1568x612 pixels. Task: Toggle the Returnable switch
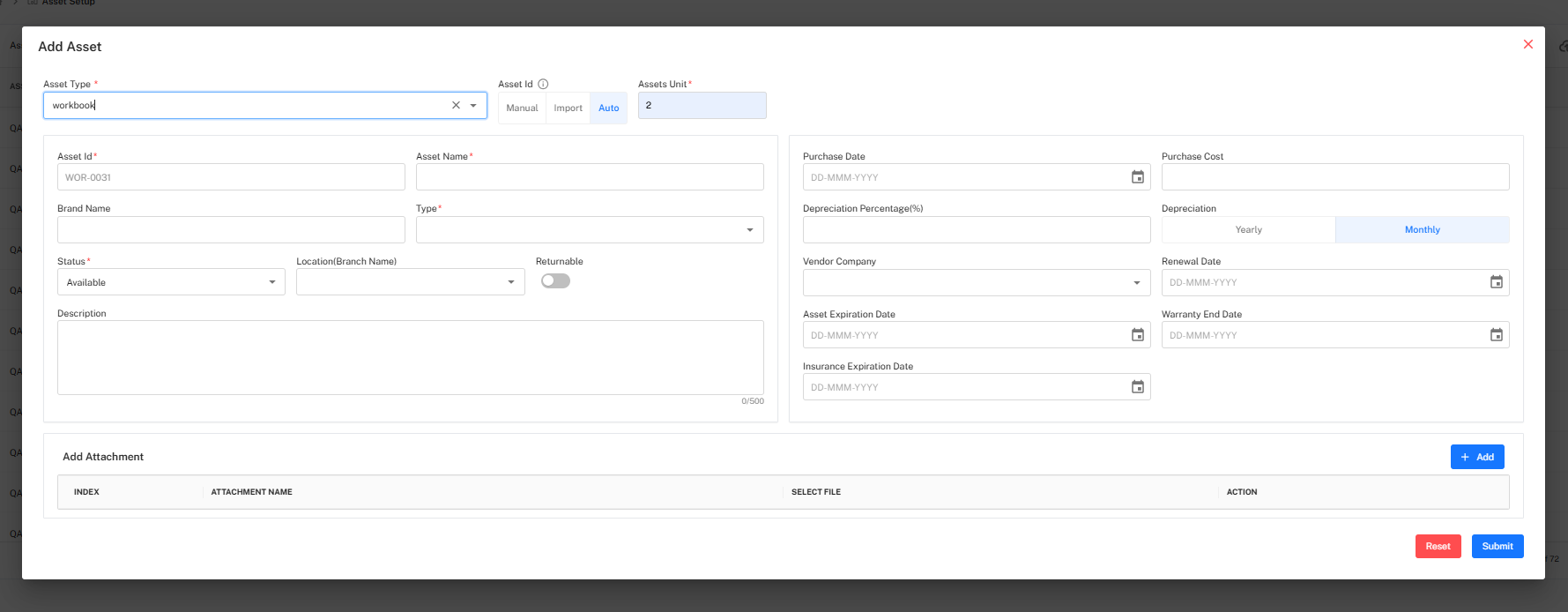555,281
